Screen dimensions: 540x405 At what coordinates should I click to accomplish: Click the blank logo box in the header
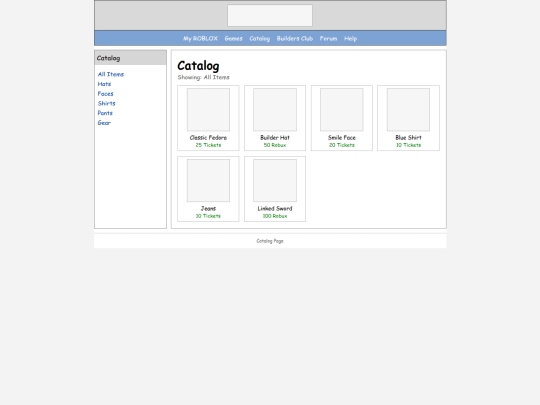[270, 15]
